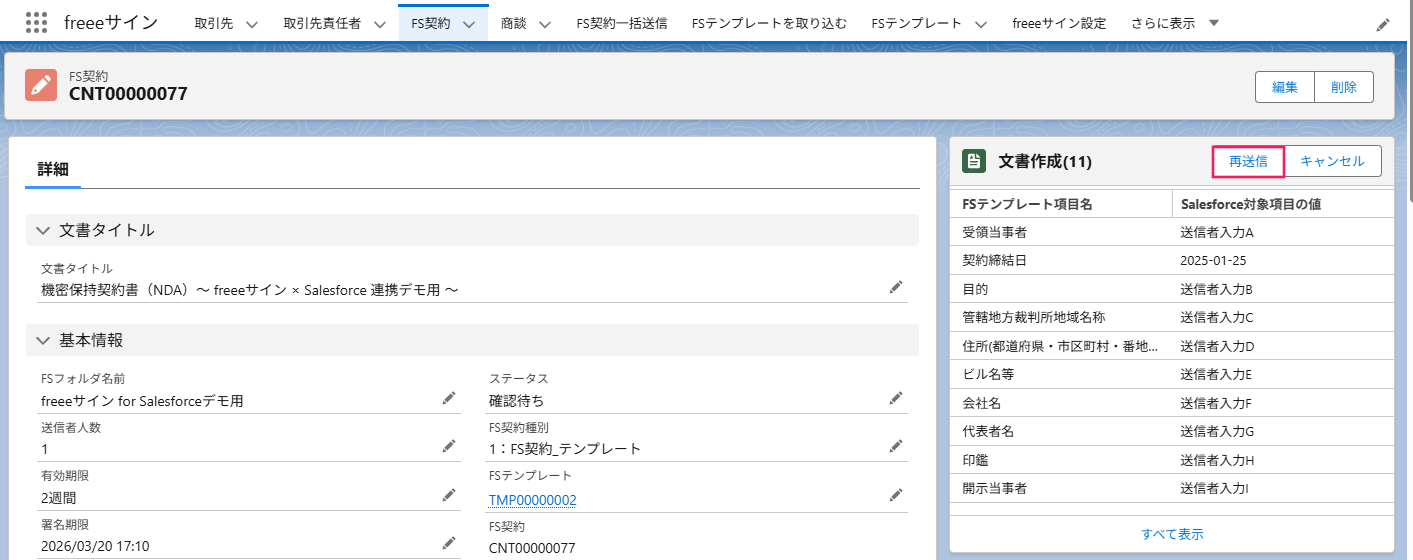
Task: Click the 編集 button
Action: click(1285, 87)
